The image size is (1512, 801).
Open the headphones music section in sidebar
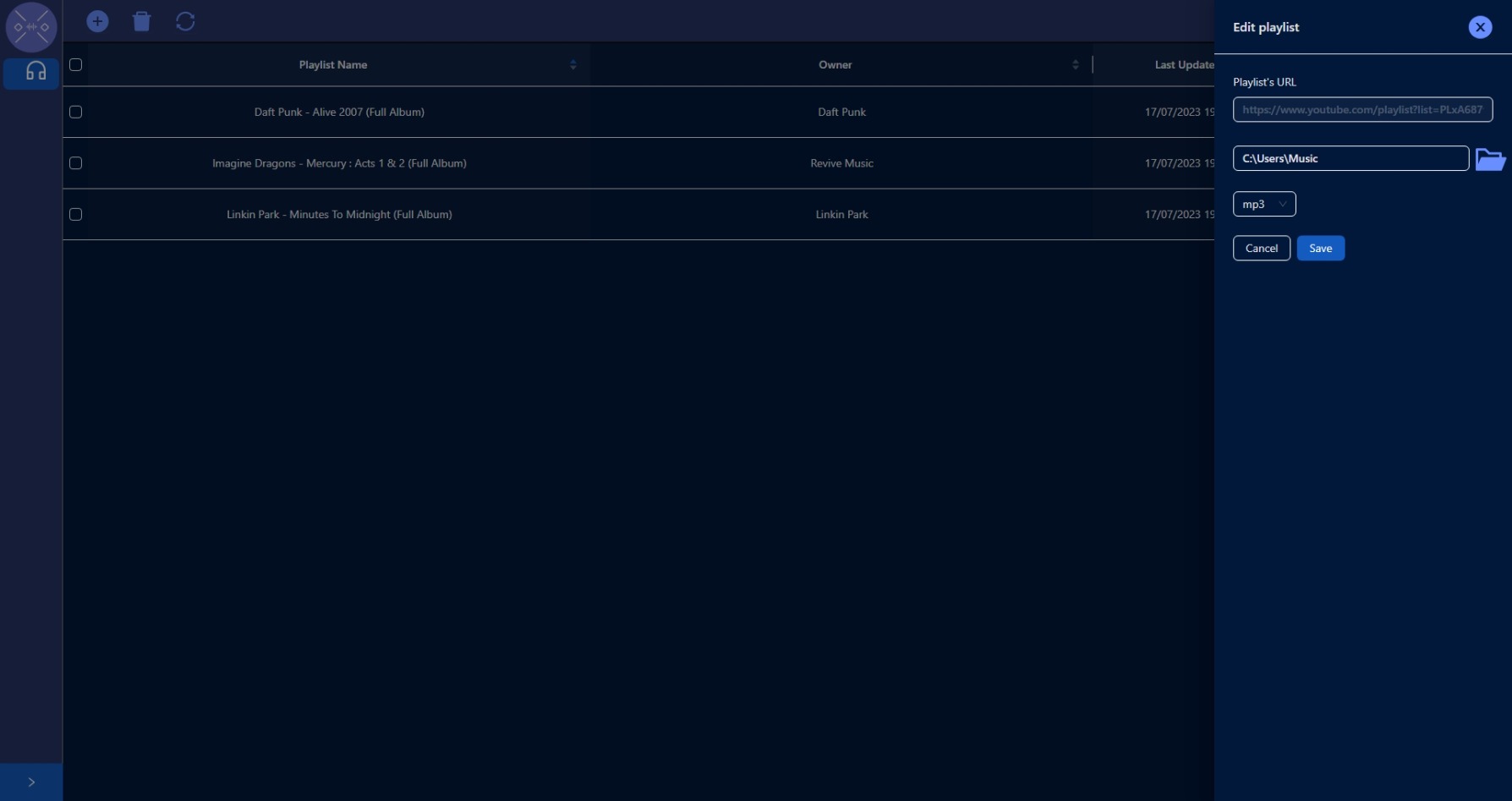31,73
